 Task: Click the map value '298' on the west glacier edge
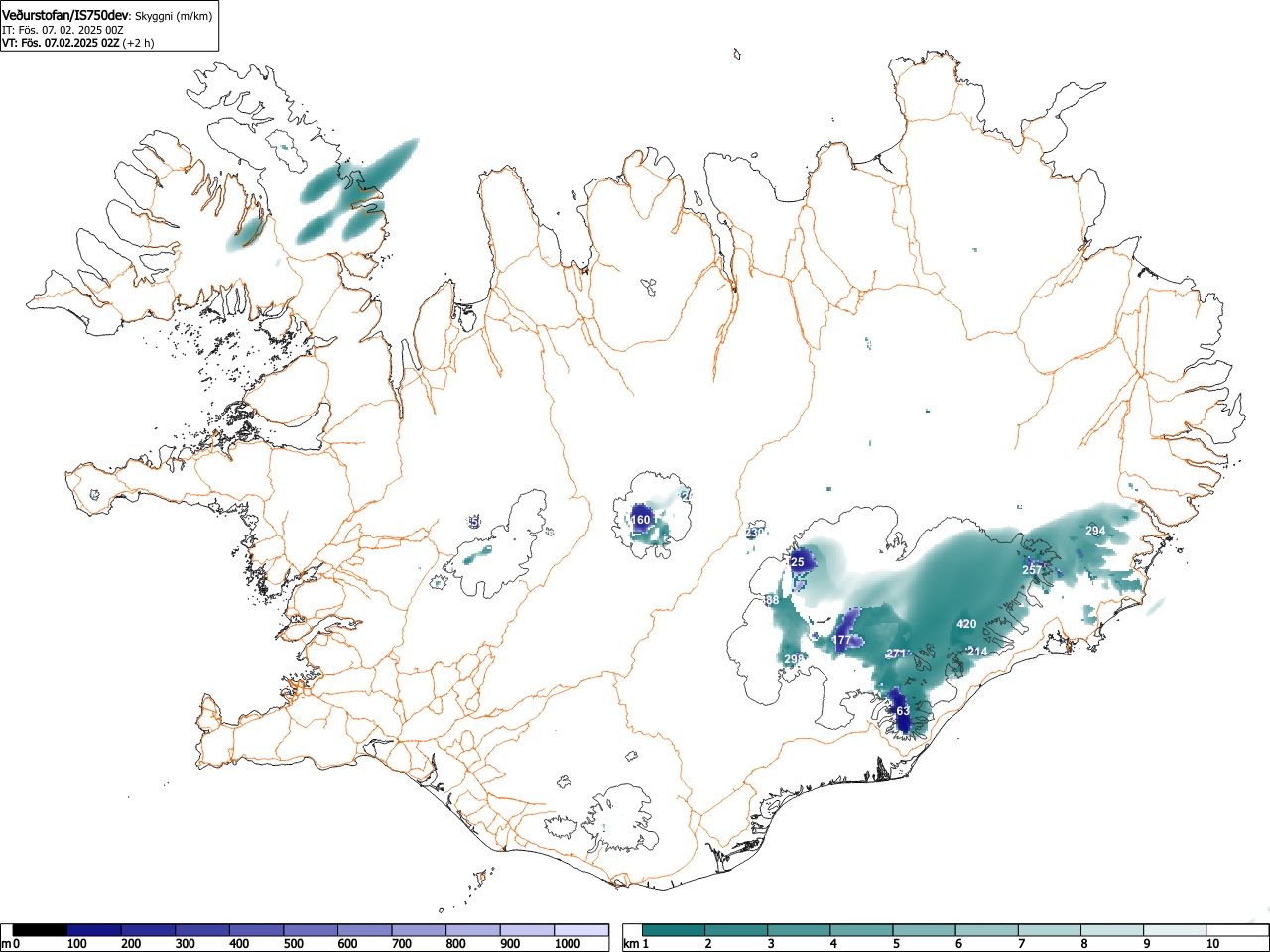[794, 659]
